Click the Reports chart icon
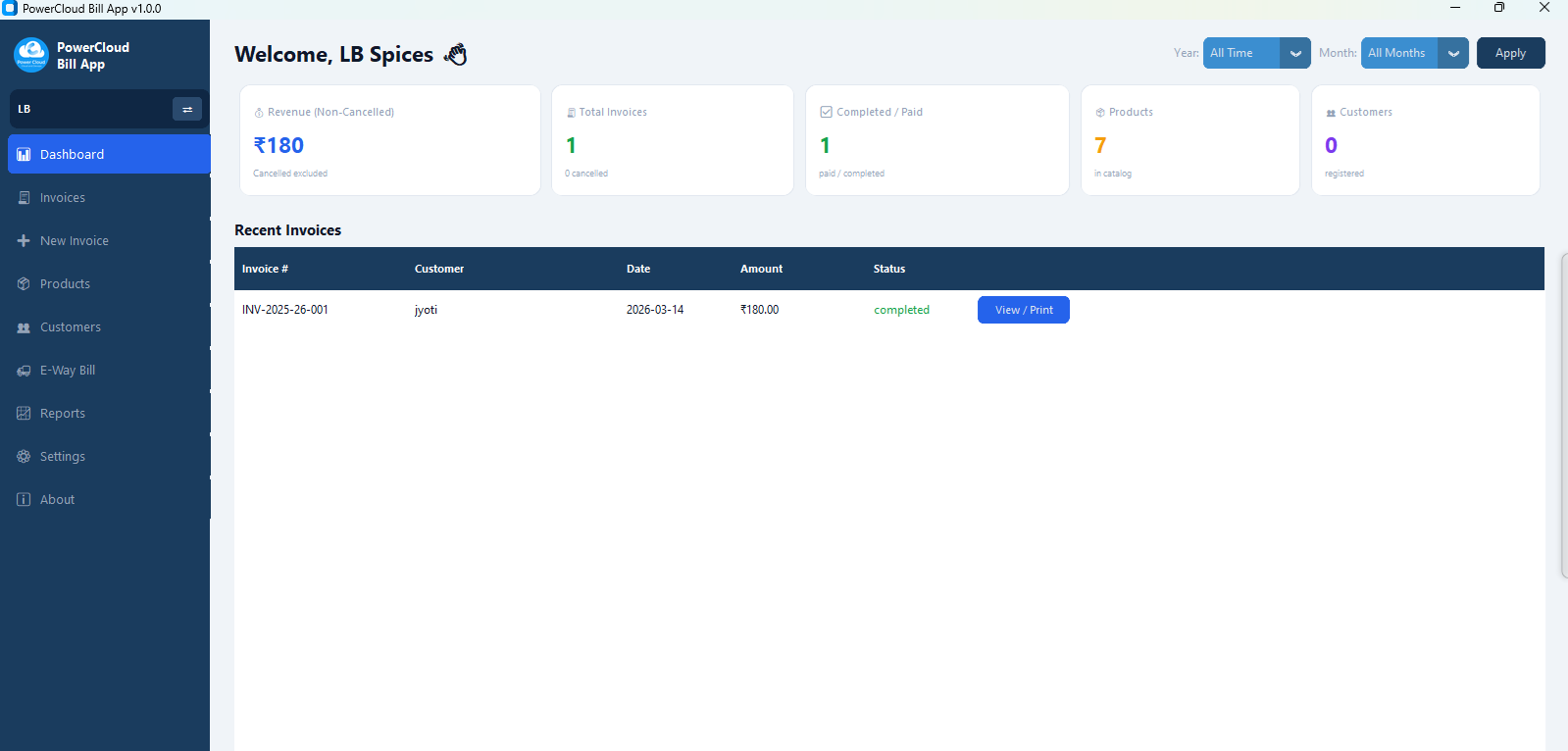This screenshot has width=1568, height=751. pyautogui.click(x=24, y=414)
